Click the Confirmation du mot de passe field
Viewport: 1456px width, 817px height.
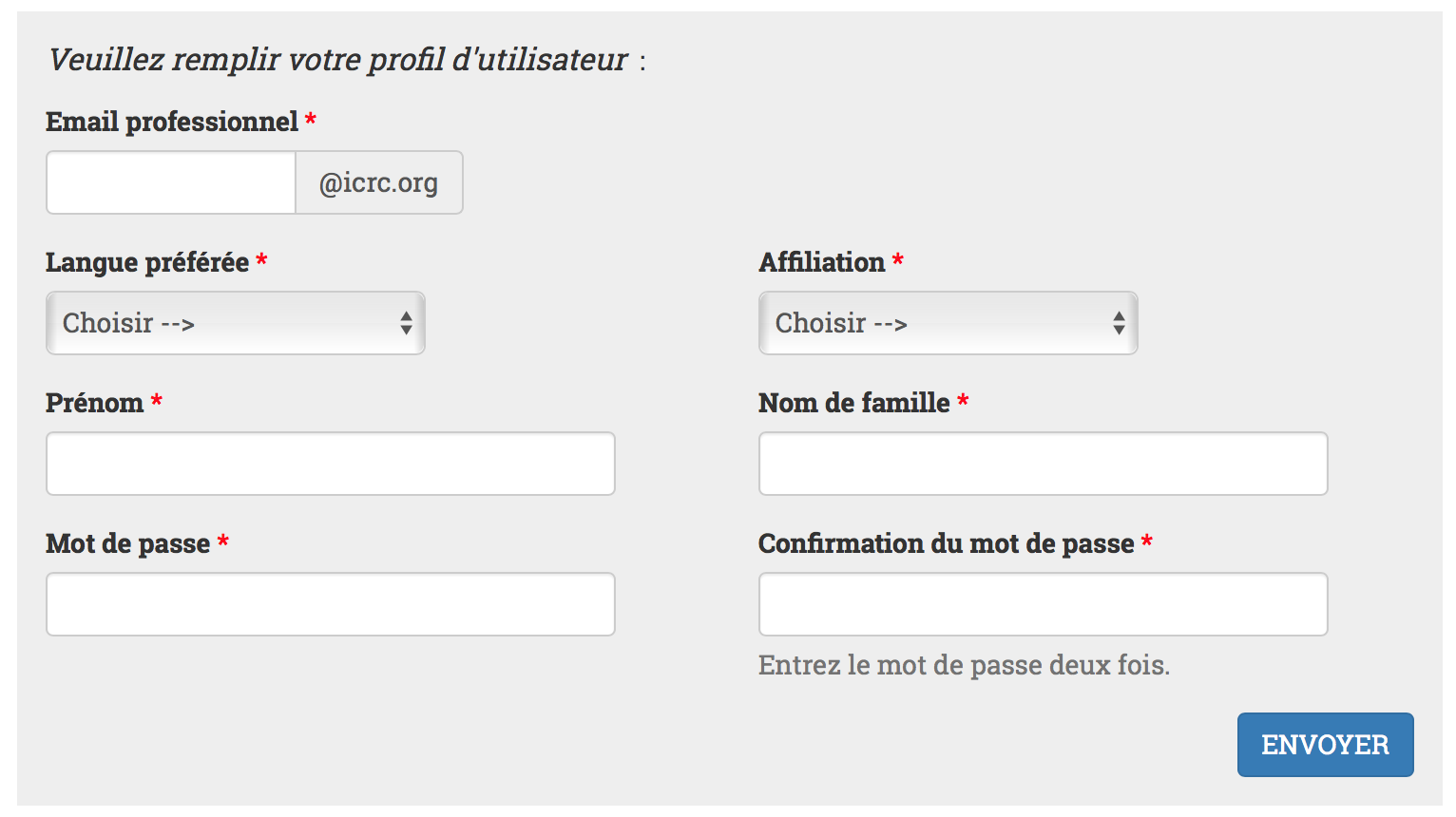1043,604
